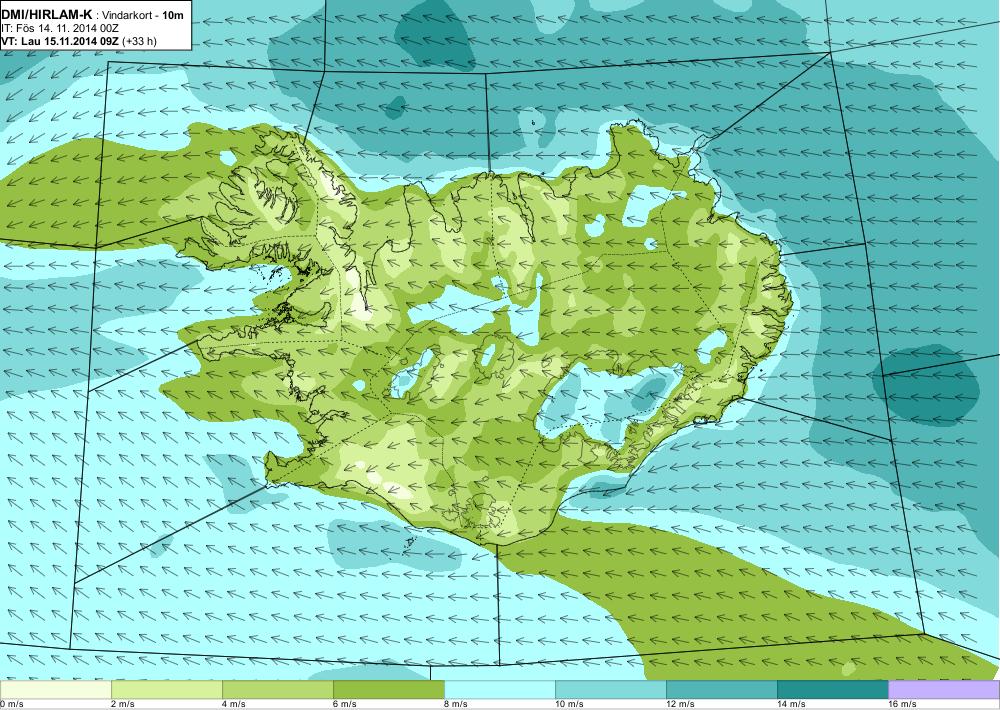Click the 4–6 m/s green legend swatch
1000x710 pixels.
[277, 690]
